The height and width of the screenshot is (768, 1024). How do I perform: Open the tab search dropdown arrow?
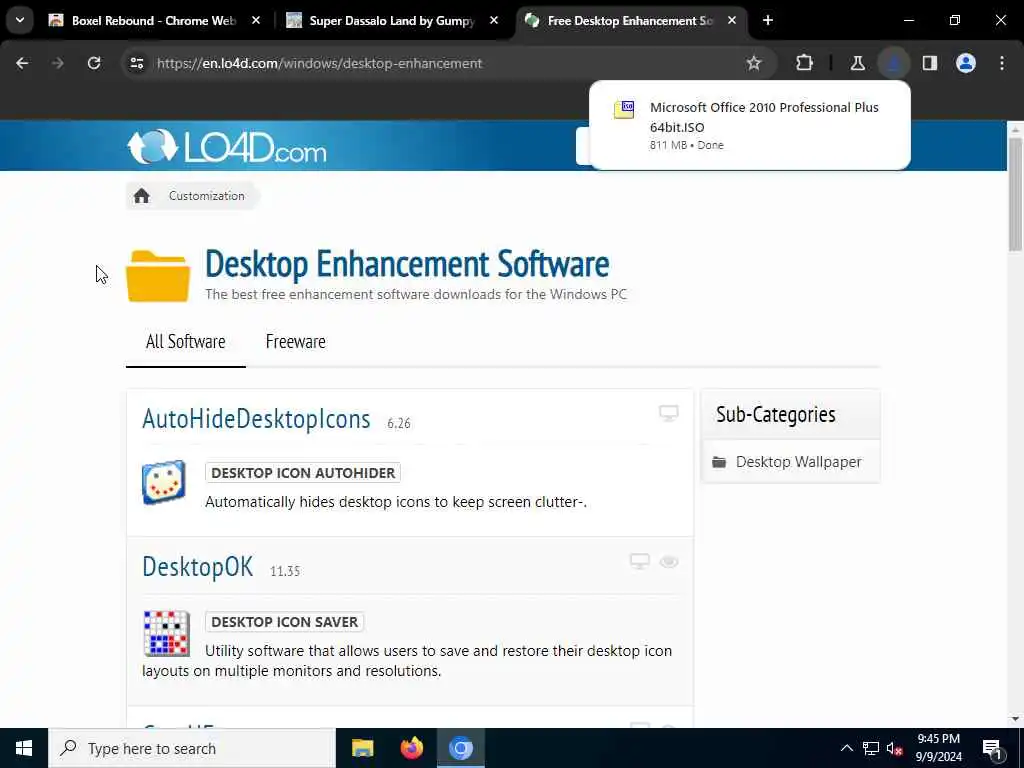point(20,20)
